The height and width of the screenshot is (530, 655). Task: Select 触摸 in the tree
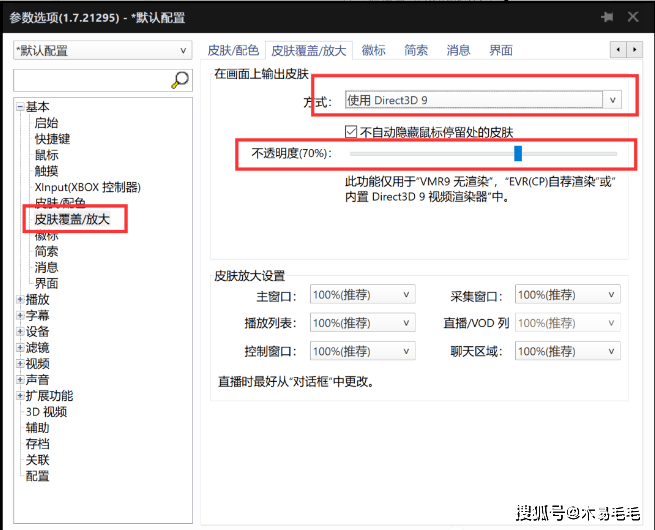[46, 171]
